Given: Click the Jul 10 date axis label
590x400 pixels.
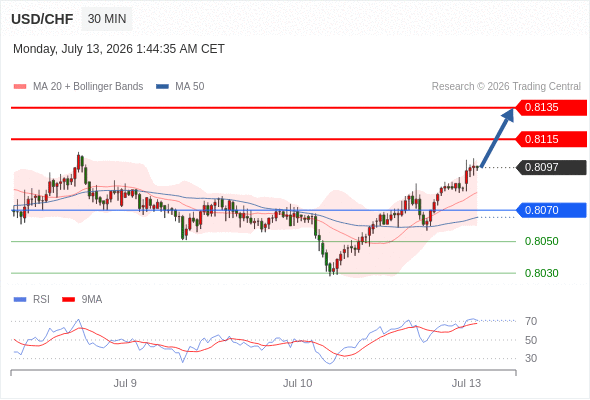Looking at the screenshot, I should click(x=298, y=383).
